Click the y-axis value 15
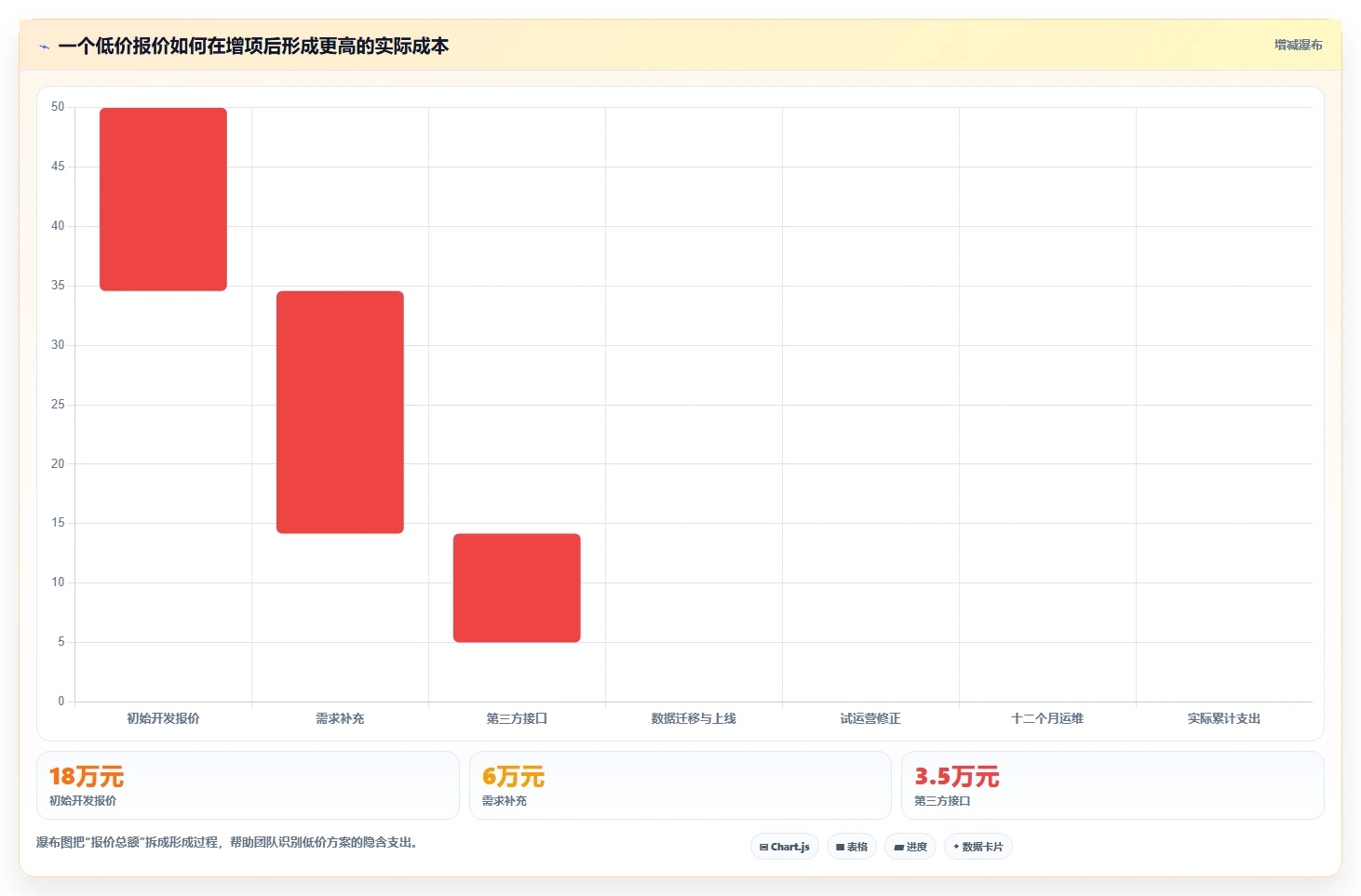1361x896 pixels. pos(58,523)
